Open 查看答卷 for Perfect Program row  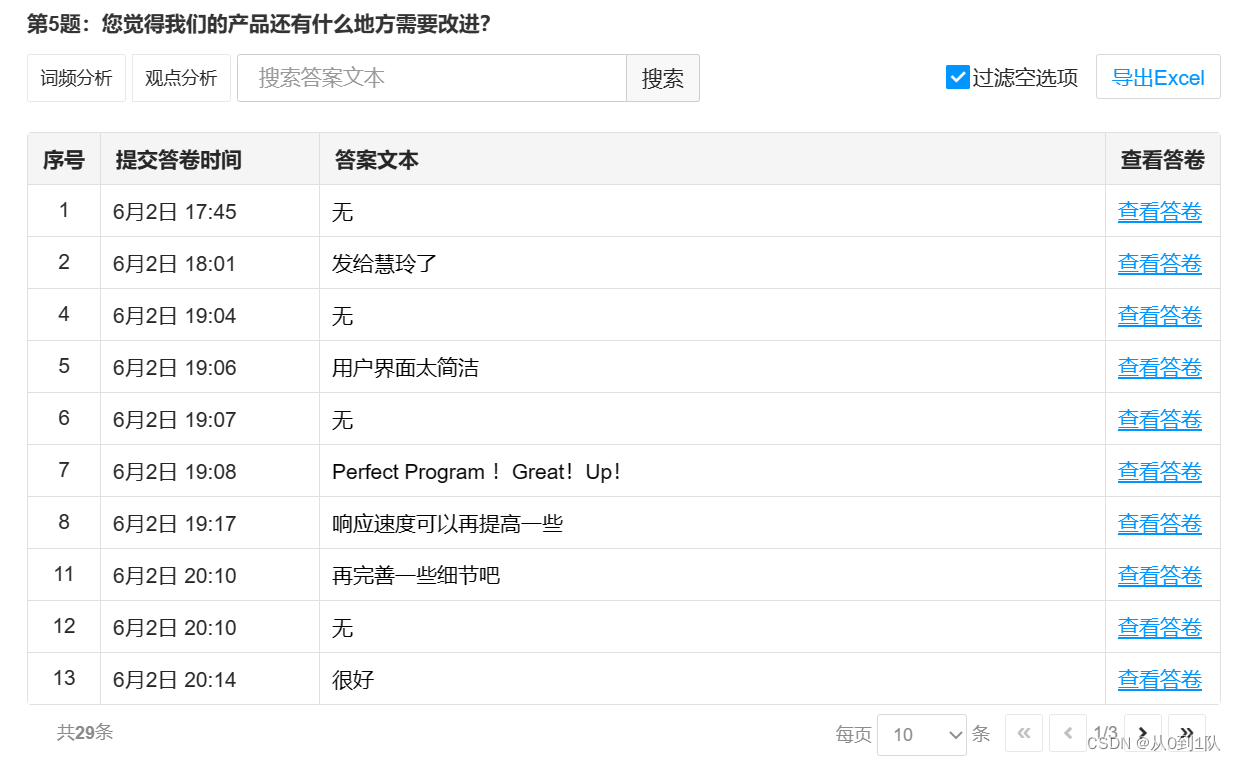tap(1160, 472)
